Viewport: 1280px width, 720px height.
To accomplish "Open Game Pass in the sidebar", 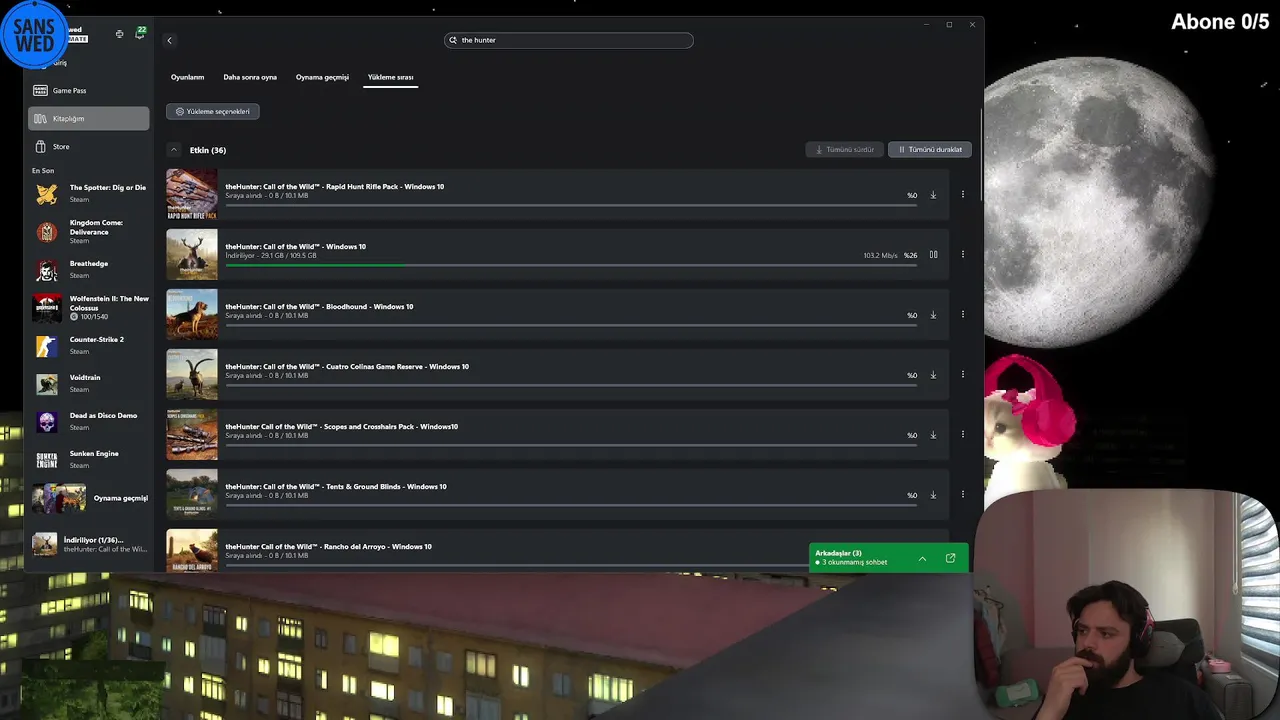I will tap(89, 90).
